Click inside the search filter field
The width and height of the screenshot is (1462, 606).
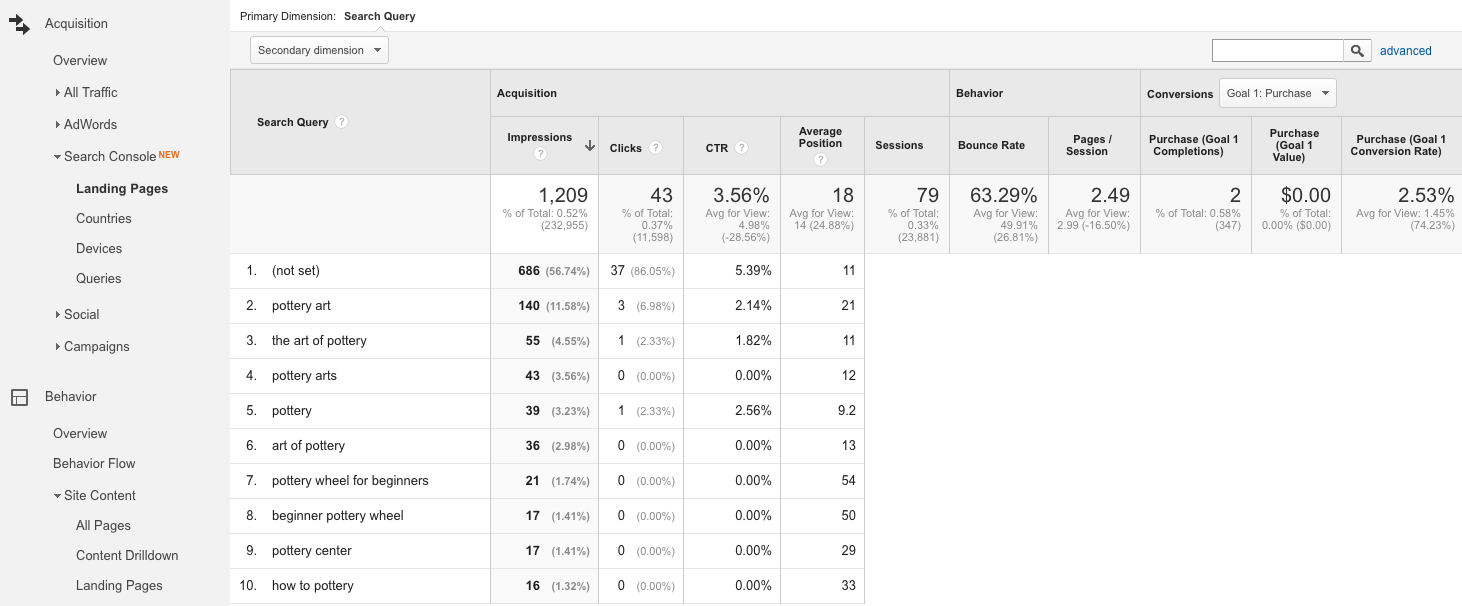pyautogui.click(x=1277, y=49)
